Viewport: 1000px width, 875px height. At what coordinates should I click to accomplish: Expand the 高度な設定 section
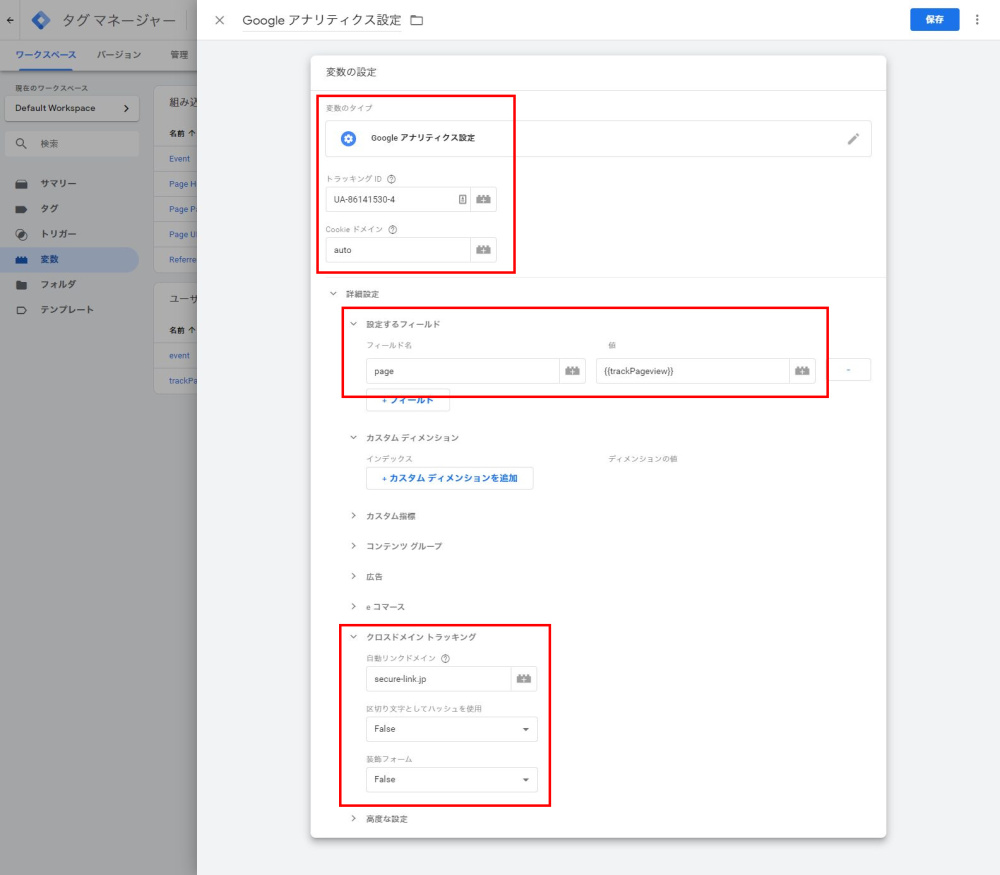(x=386, y=819)
